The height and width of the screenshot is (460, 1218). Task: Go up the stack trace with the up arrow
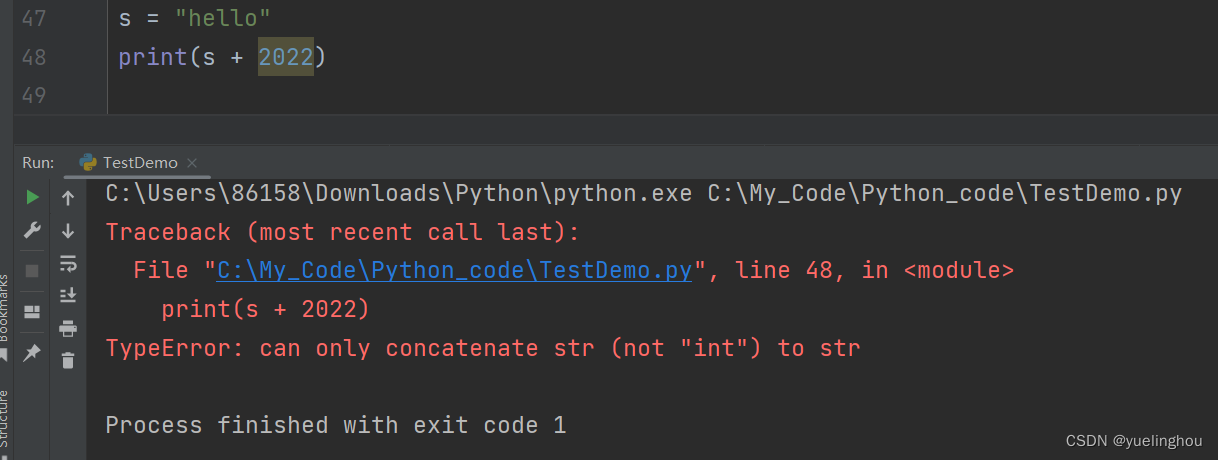[x=68, y=198]
